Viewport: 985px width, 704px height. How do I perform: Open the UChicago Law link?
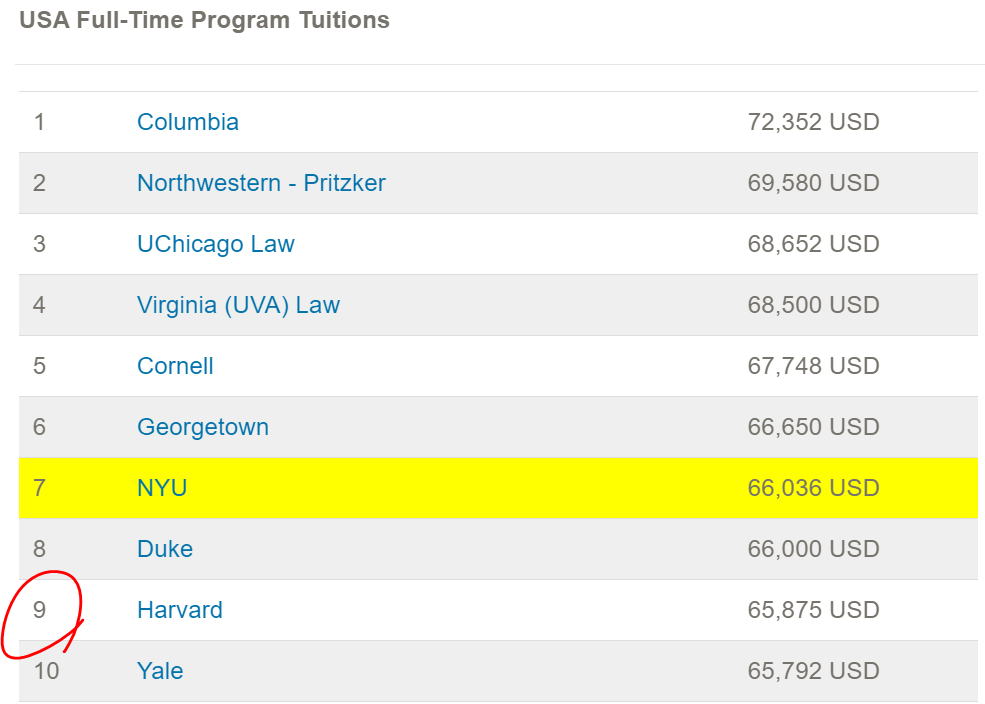(x=215, y=244)
